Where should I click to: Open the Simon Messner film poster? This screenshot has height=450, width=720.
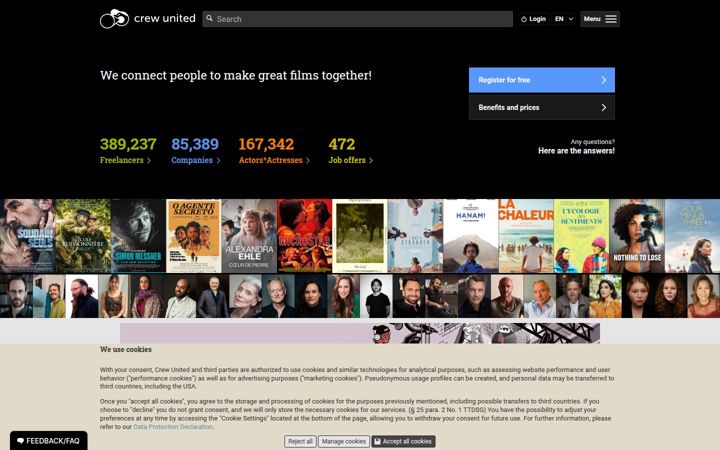pos(138,236)
